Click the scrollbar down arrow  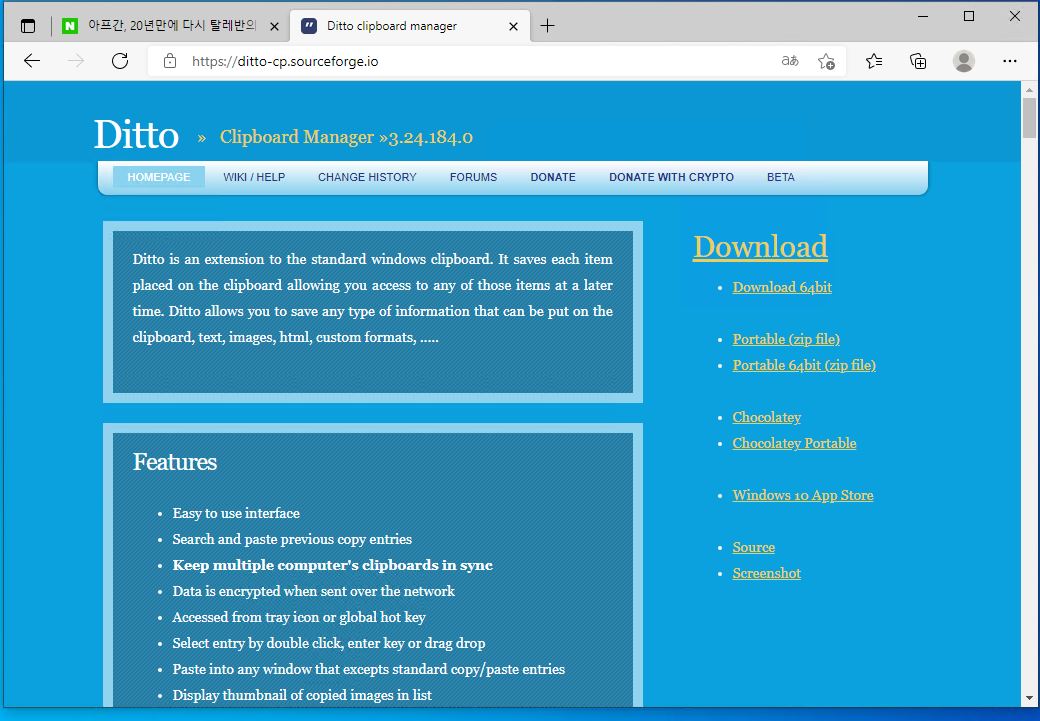click(1029, 698)
